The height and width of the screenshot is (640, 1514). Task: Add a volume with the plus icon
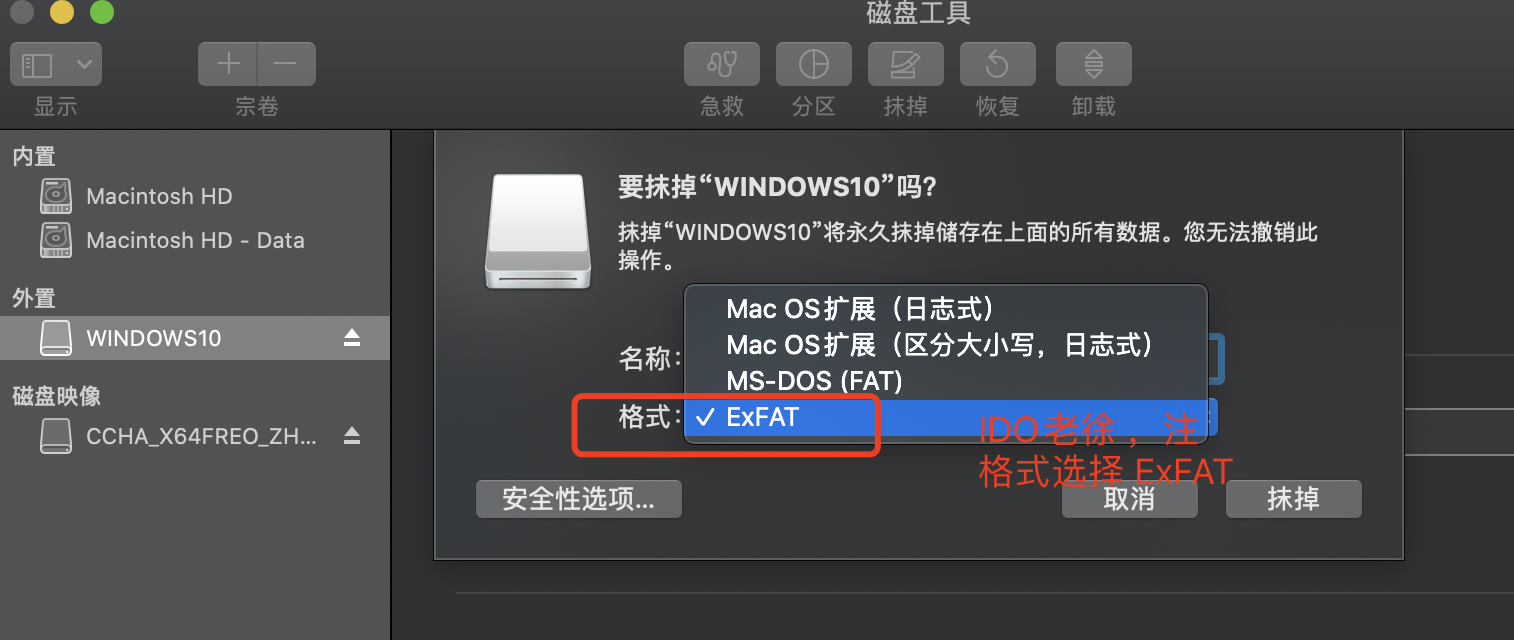(x=228, y=65)
